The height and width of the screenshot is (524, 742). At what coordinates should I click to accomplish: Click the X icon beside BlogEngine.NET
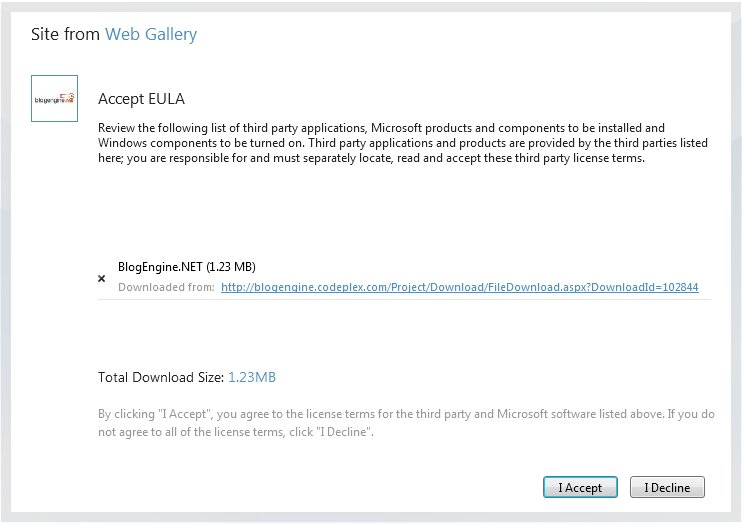pos(101,278)
